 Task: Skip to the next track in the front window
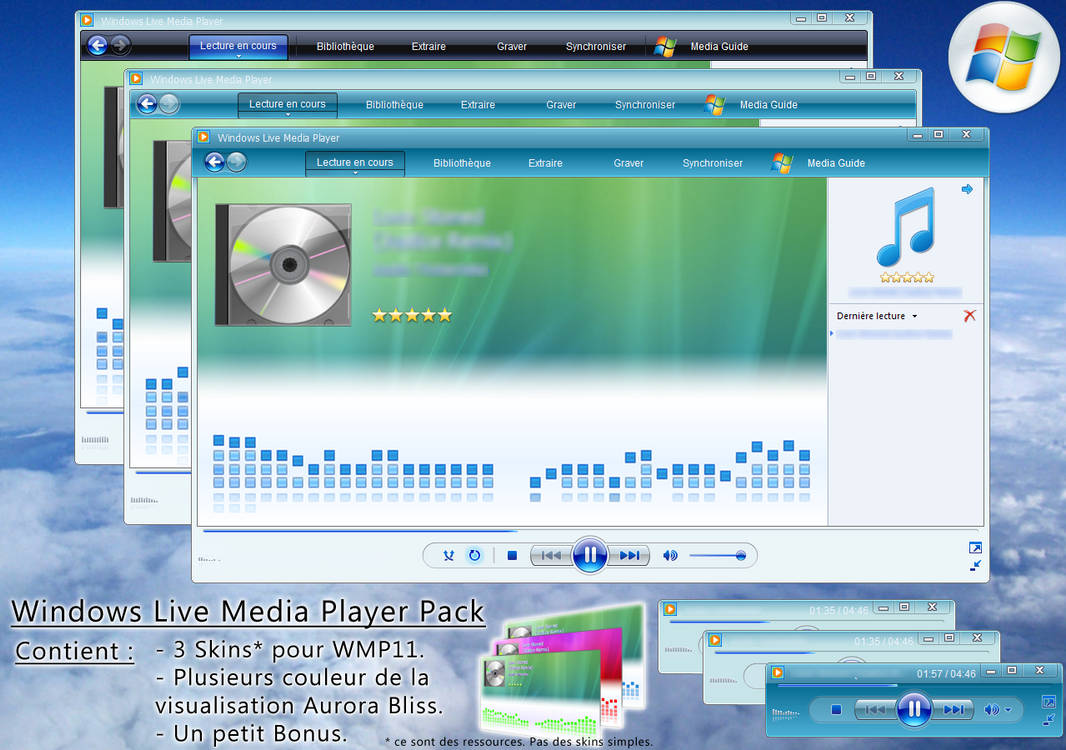(x=629, y=556)
